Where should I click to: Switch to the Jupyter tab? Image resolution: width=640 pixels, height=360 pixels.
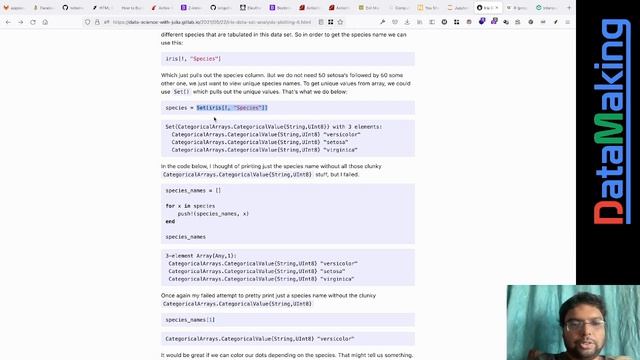coord(458,8)
